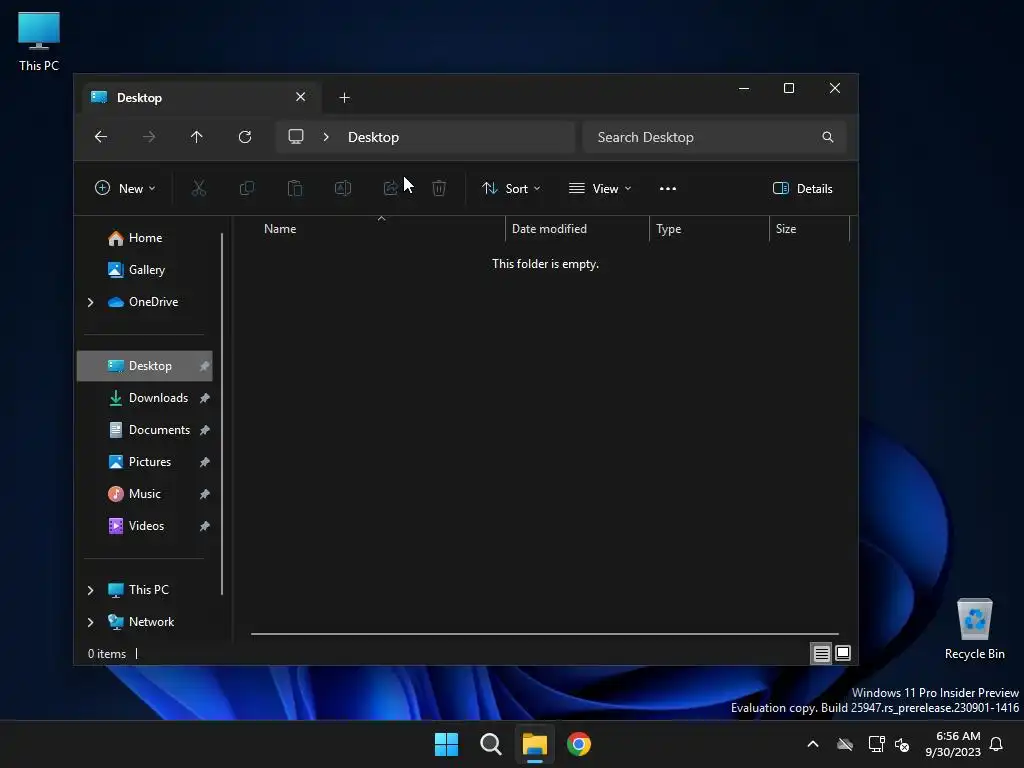Click the Cut scissors icon in toolbar
1024x768 pixels.
click(199, 189)
